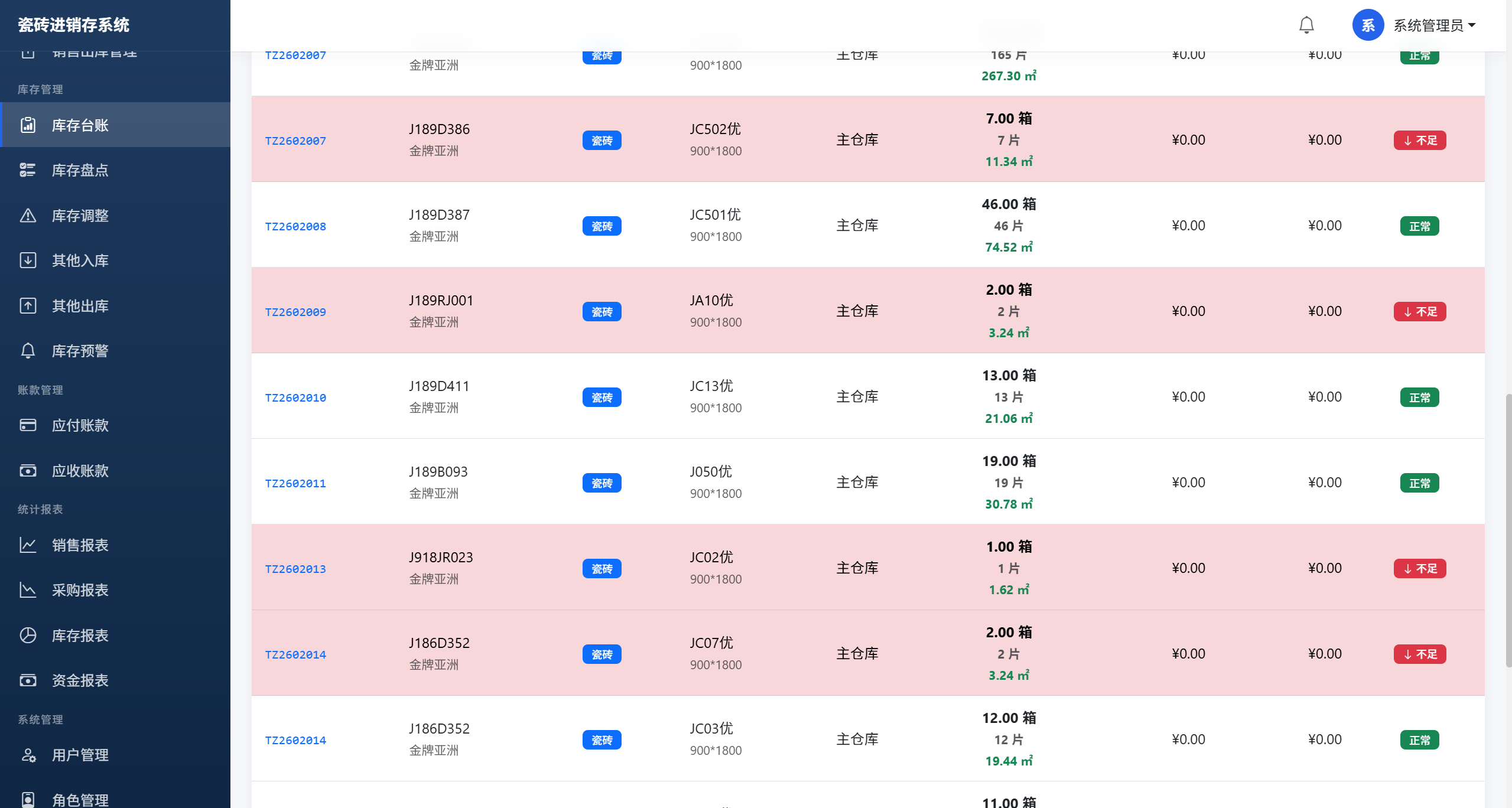Click the page vertical scrollbar thumb
Screen dimensions: 1512x808
click(x=1508, y=530)
